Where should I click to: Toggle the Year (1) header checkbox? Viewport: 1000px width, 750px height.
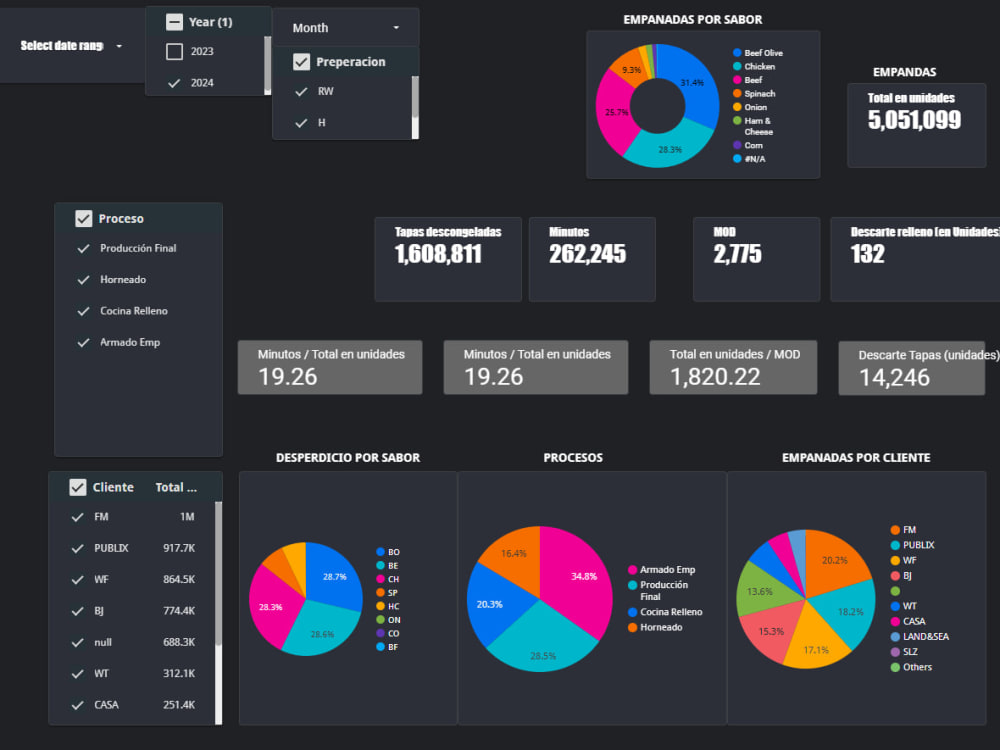174,22
